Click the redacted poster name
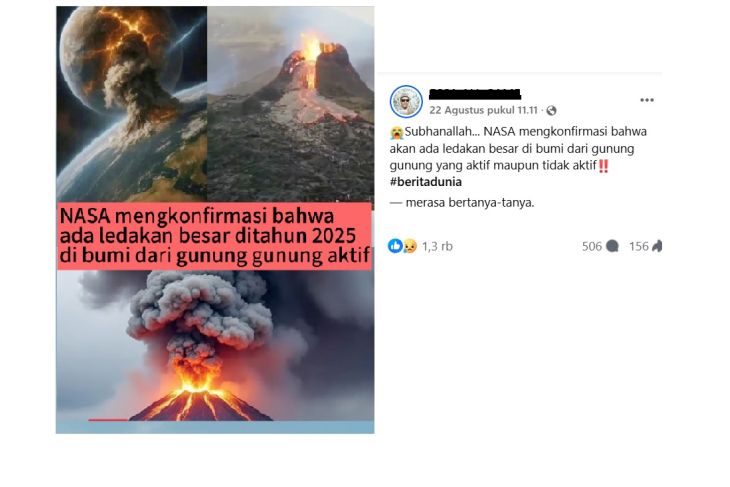Viewport: 730px width, 487px height. click(x=474, y=94)
